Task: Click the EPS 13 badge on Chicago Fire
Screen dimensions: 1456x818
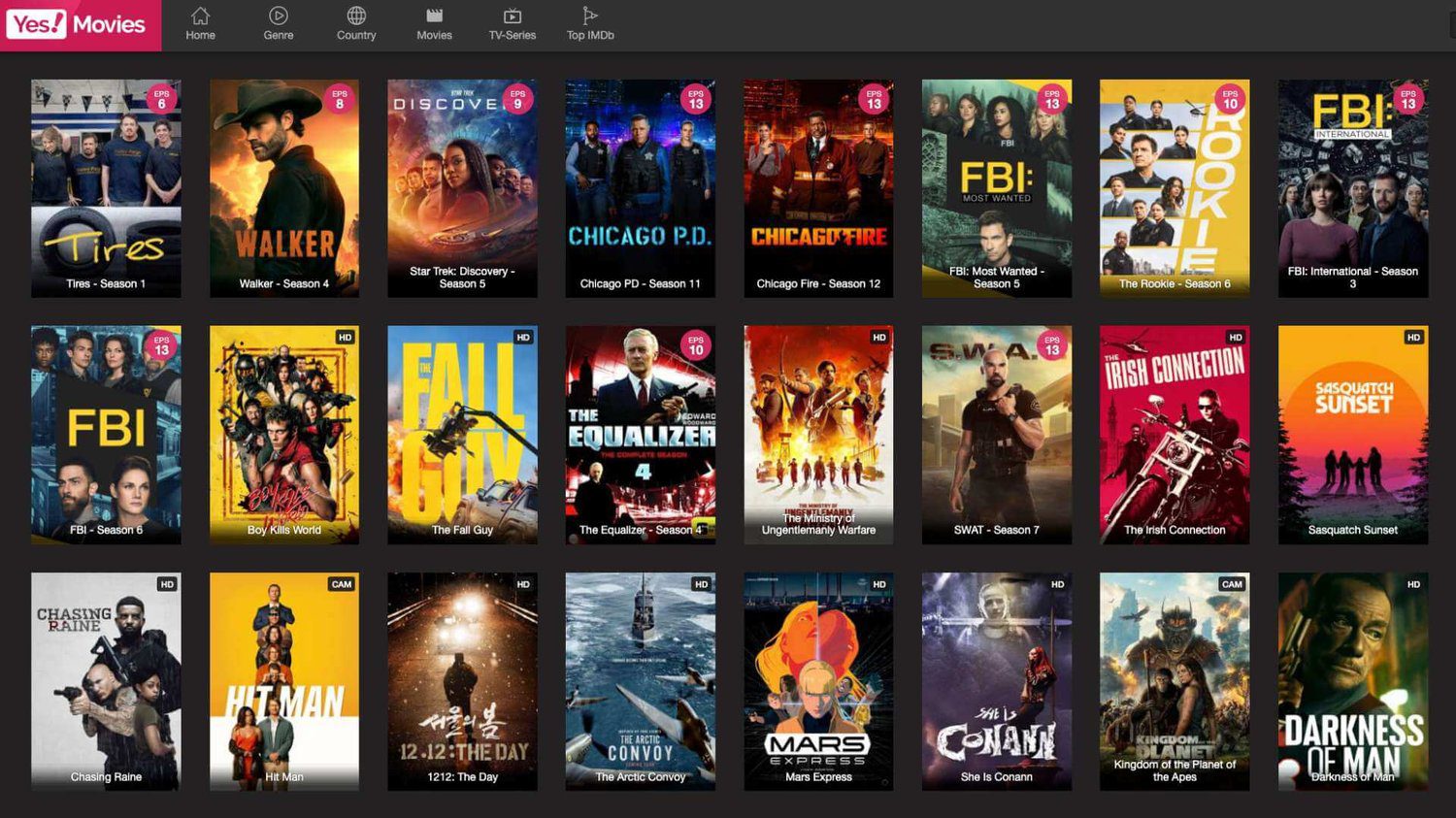Action: (874, 100)
